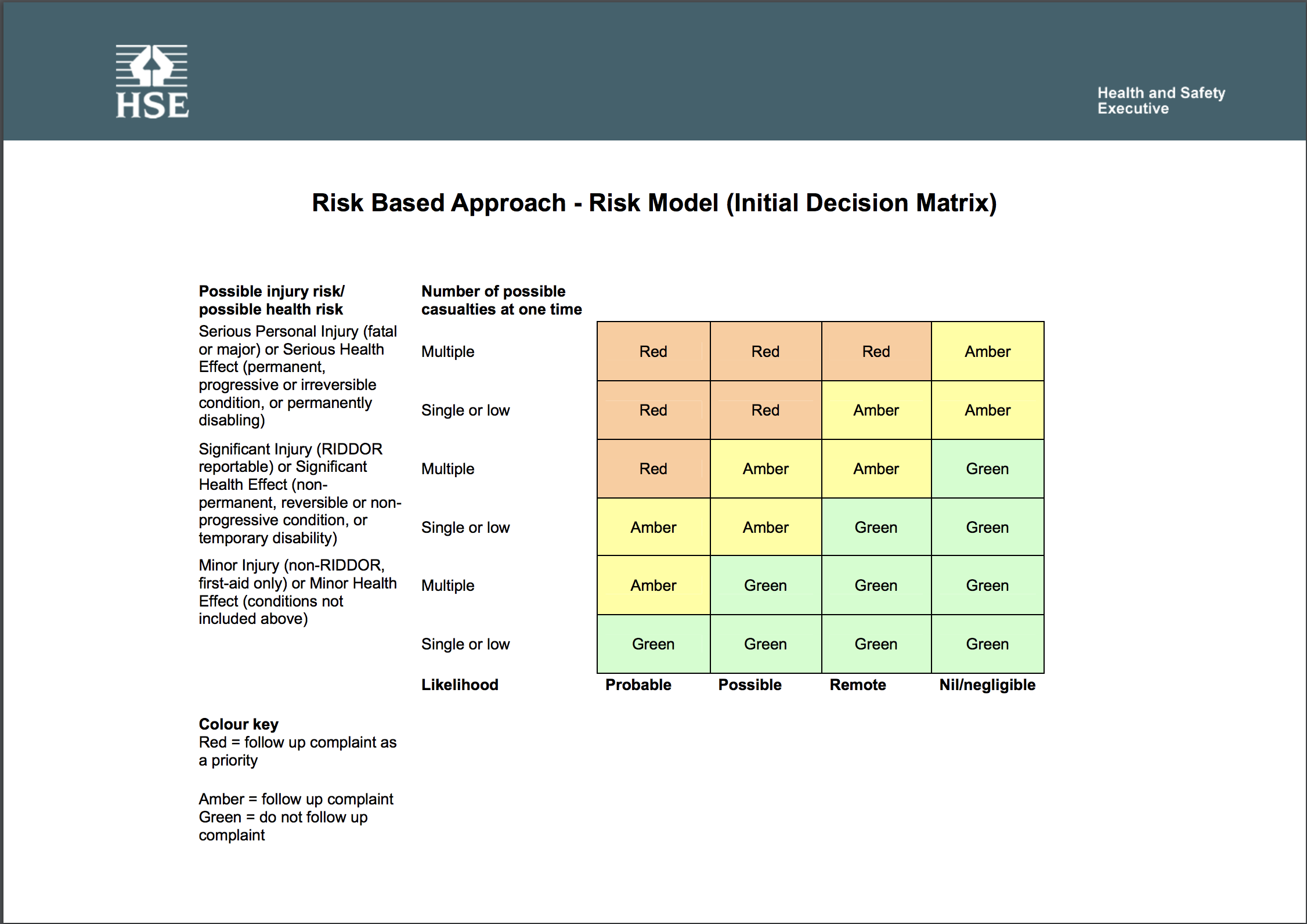Select amber cell for Serious Single Remote
This screenshot has height=924, width=1307.
(x=876, y=410)
